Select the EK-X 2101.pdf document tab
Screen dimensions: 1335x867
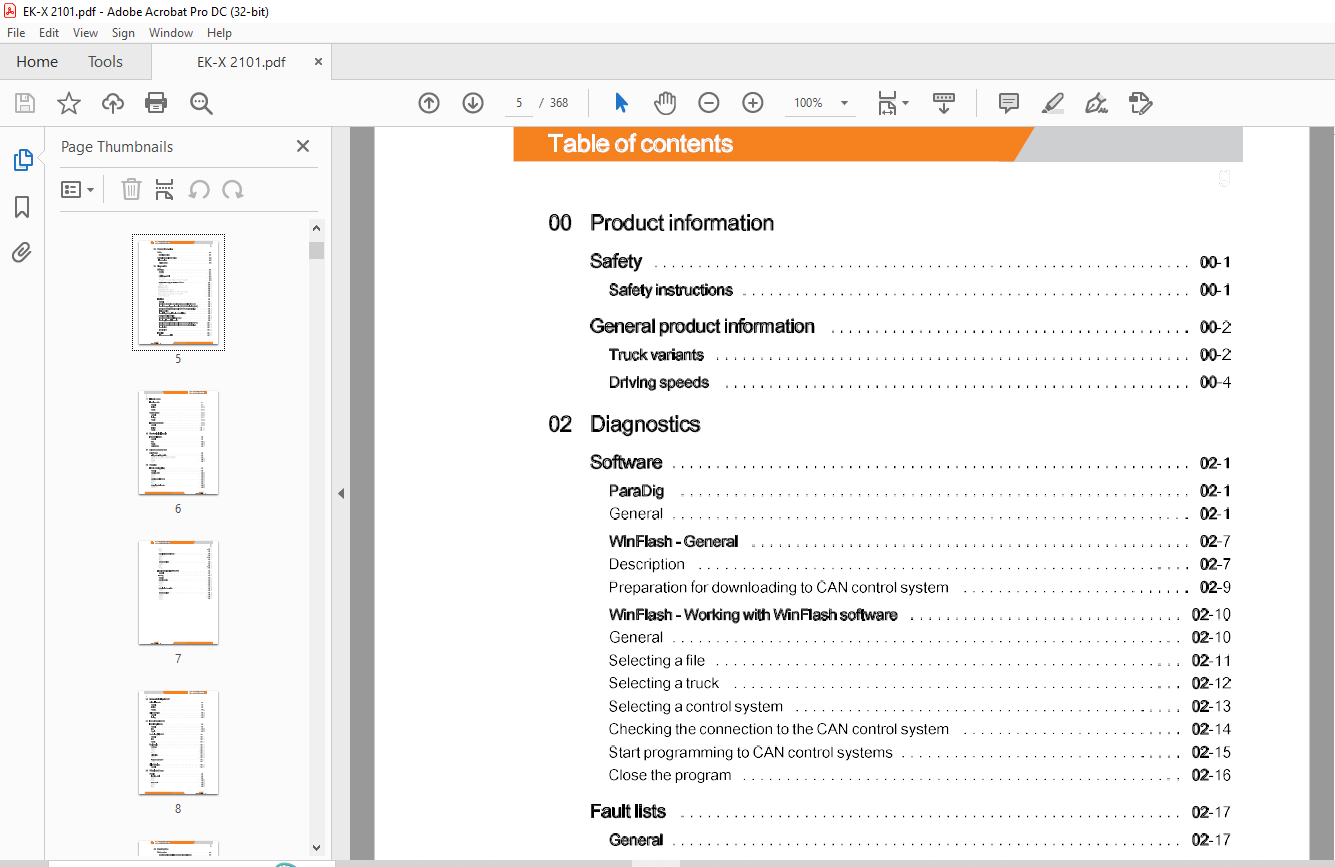tap(241, 62)
